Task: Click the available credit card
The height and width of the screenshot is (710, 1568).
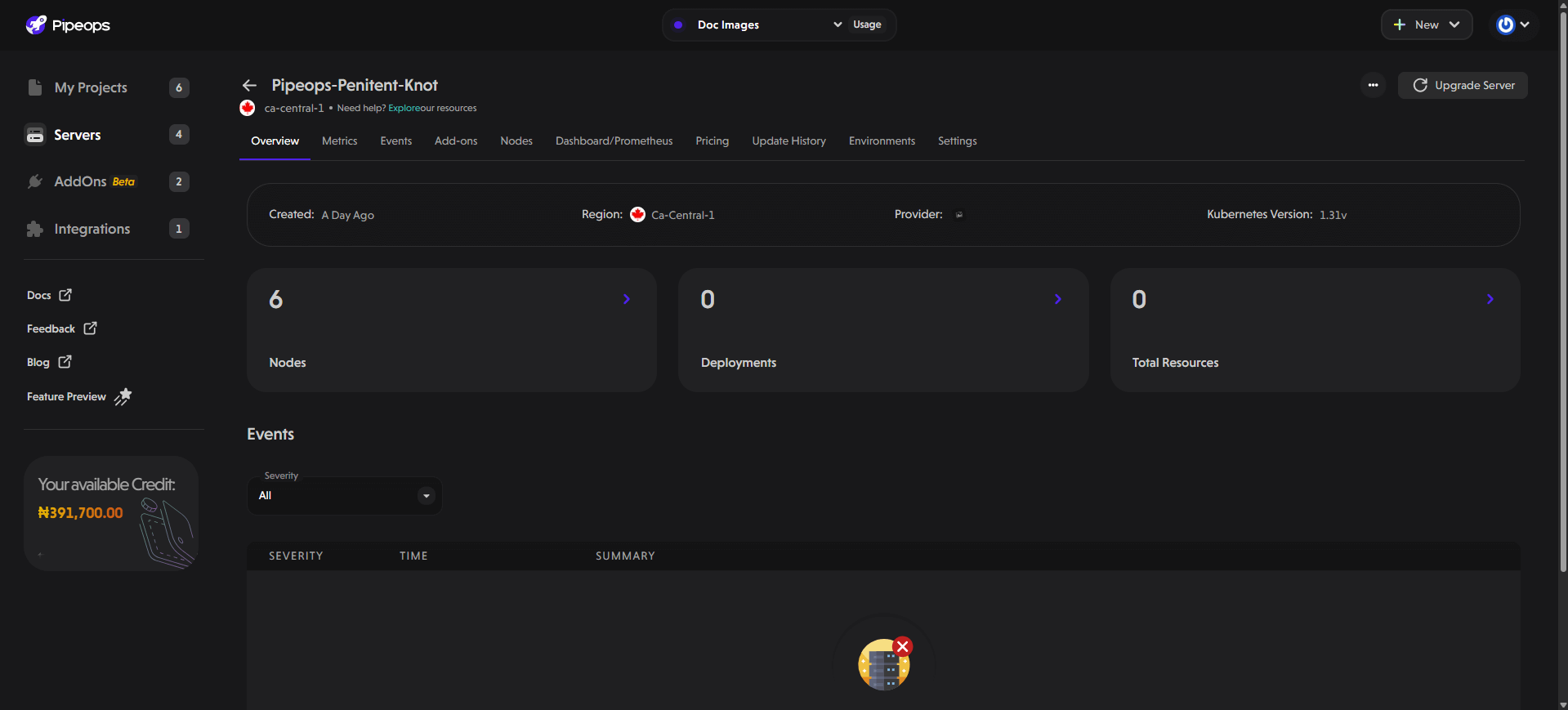Action: 111,513
